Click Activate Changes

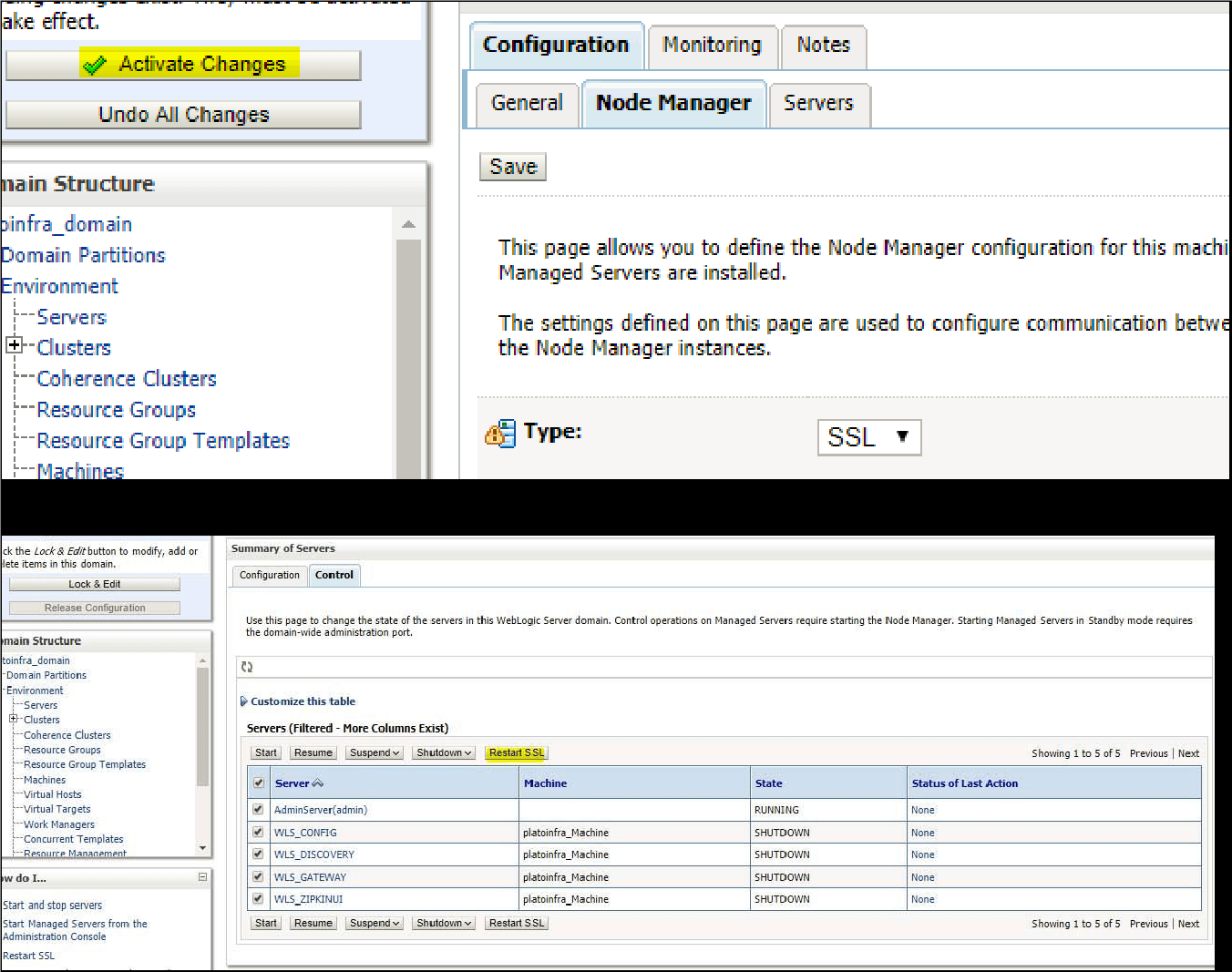tap(184, 65)
